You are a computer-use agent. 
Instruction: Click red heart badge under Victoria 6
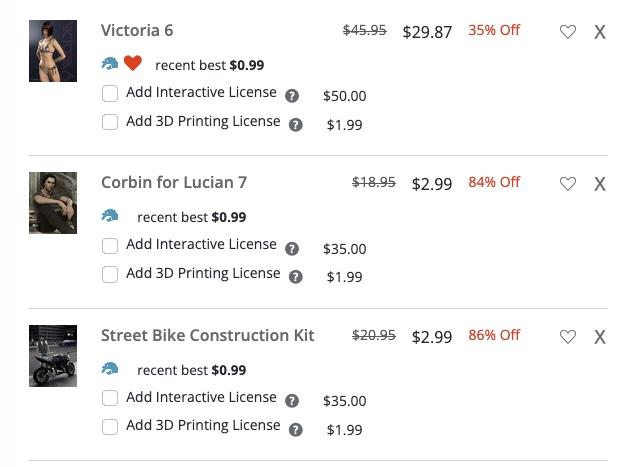133,64
